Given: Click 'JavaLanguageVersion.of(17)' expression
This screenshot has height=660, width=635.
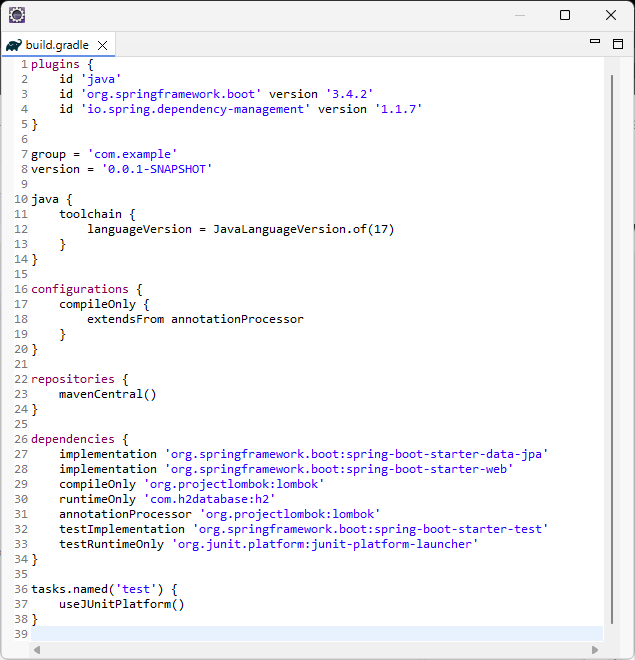Looking at the screenshot, I should [303, 229].
